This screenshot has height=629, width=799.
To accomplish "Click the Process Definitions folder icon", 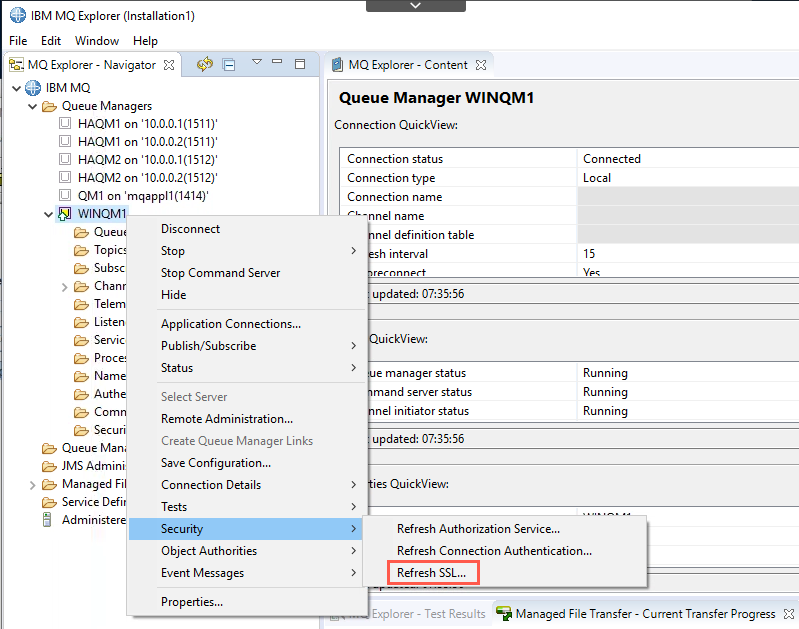I will click(x=82, y=358).
